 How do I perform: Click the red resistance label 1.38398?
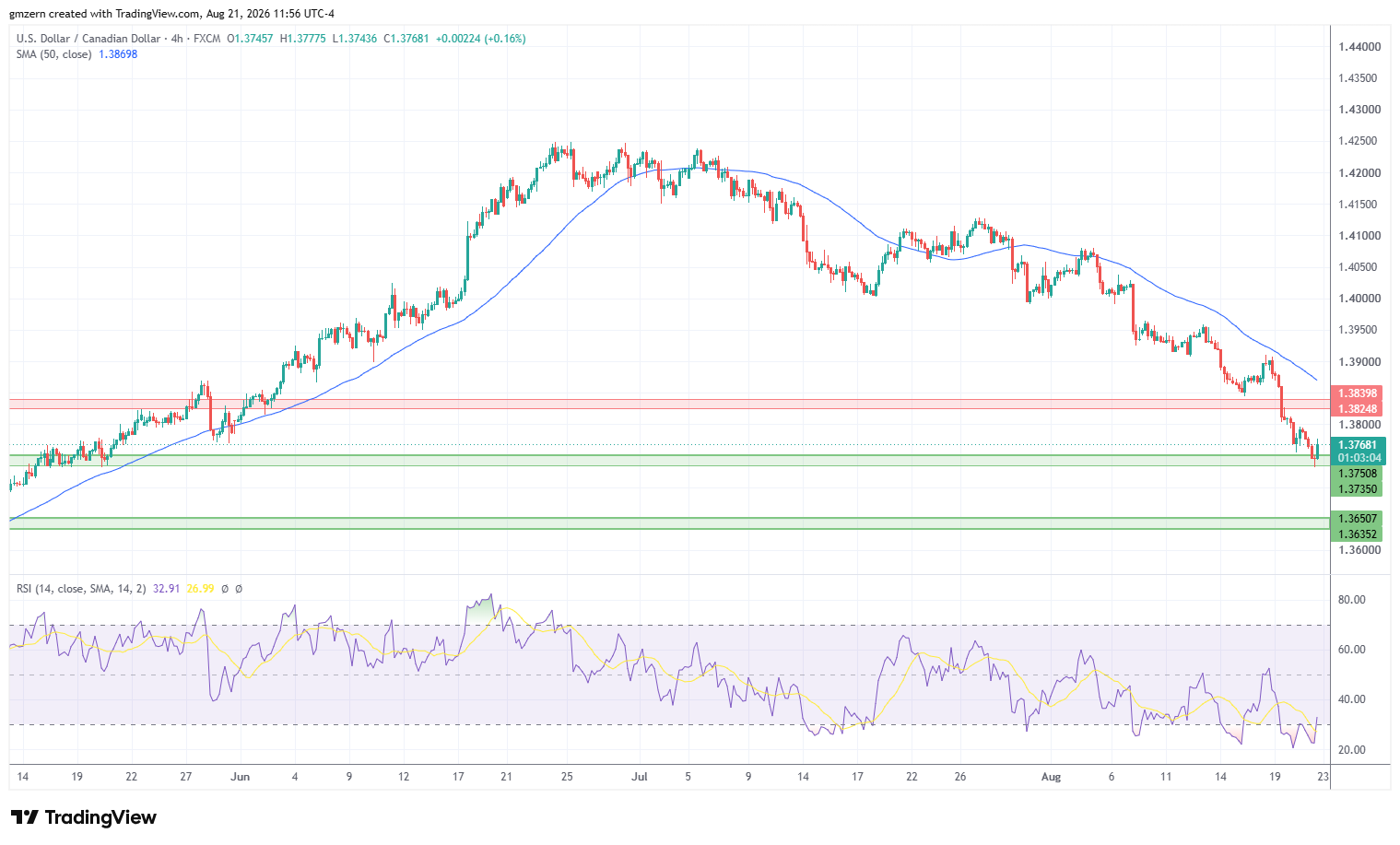click(x=1357, y=393)
